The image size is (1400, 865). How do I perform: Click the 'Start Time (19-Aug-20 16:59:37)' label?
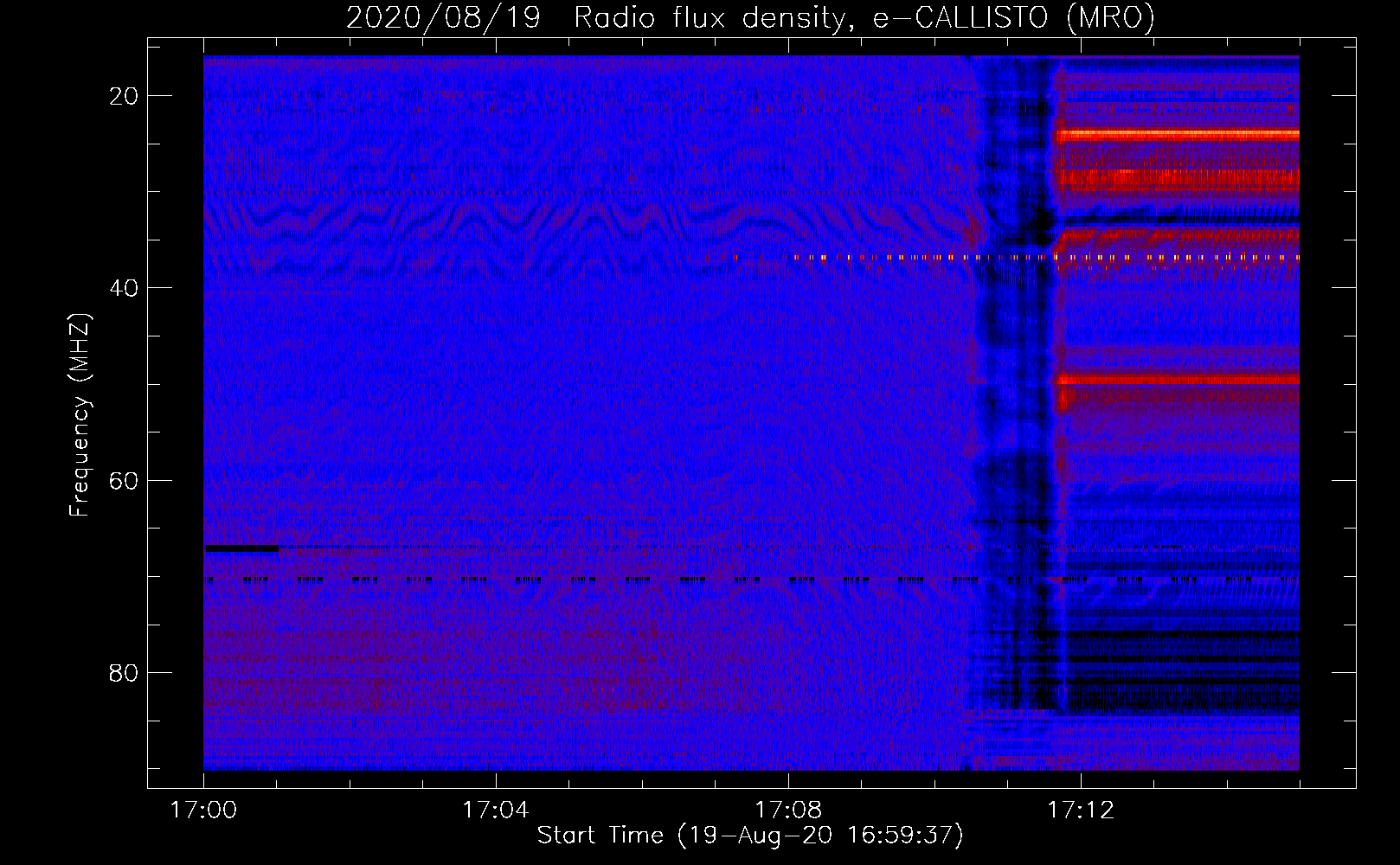(x=750, y=836)
